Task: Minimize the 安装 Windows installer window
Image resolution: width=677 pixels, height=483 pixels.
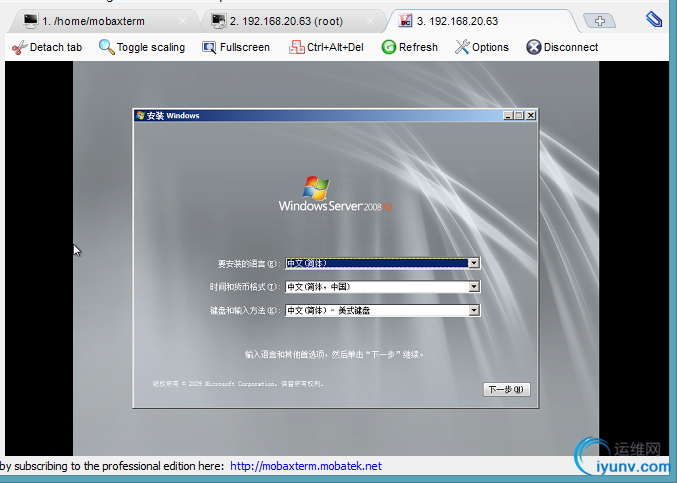Action: (508, 115)
